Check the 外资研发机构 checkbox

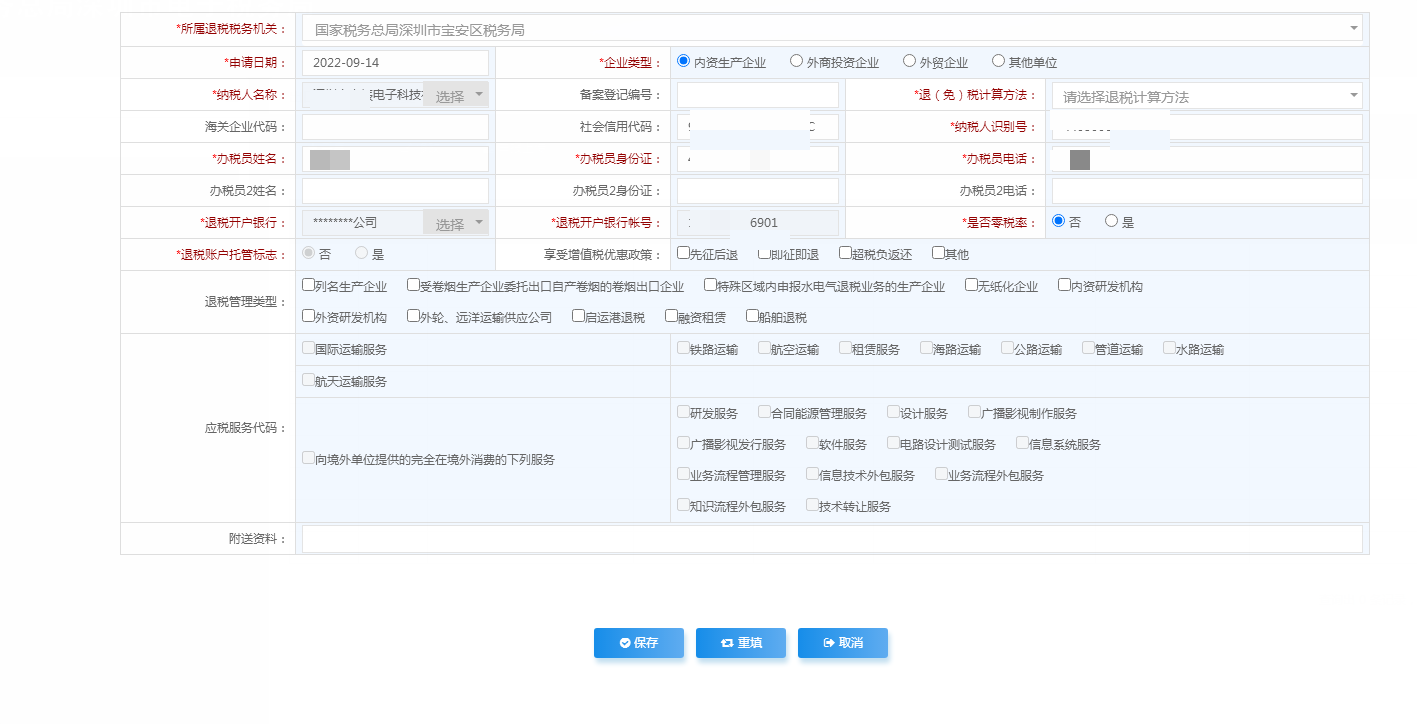point(308,316)
